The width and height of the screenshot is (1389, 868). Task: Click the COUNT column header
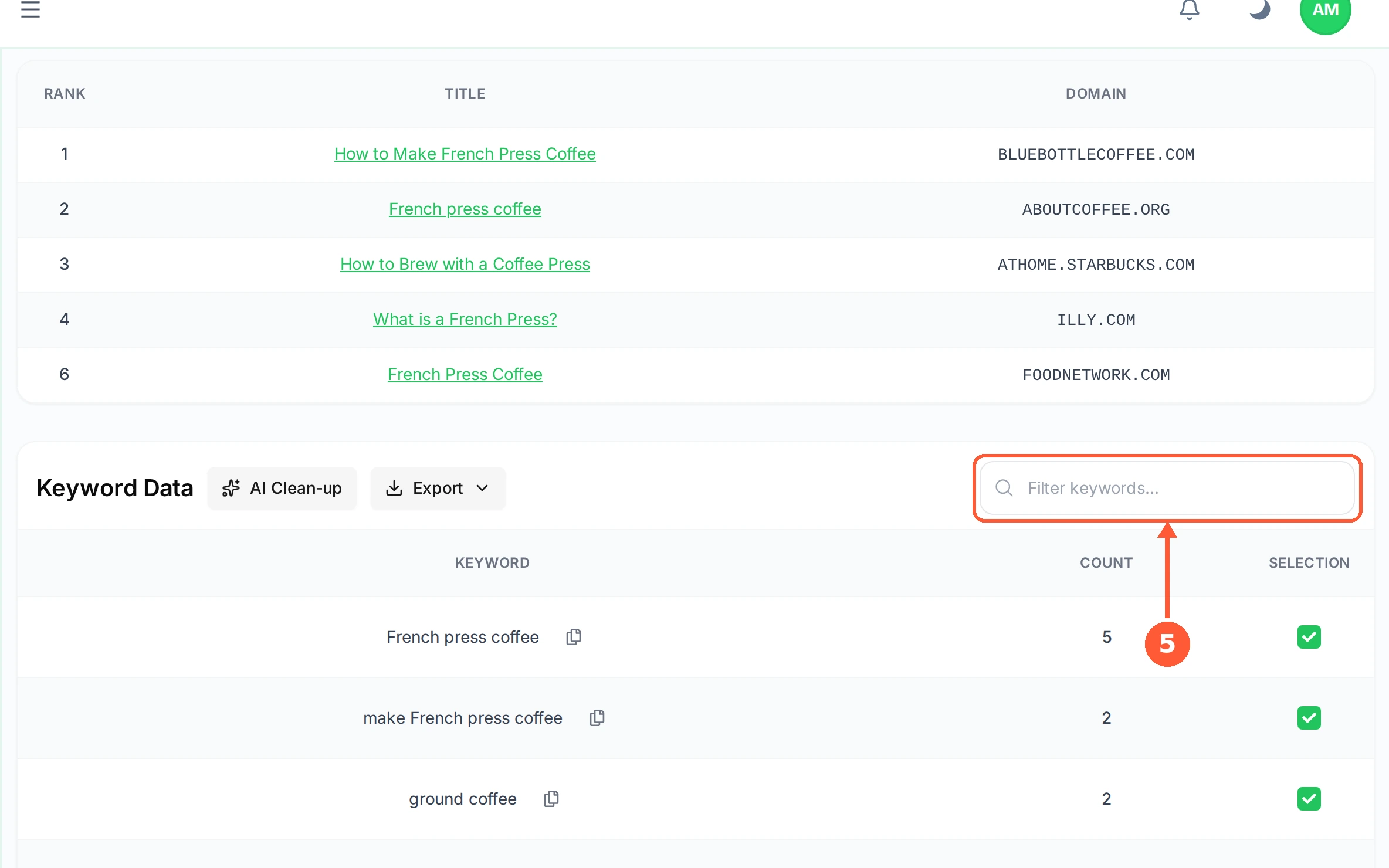click(1106, 563)
